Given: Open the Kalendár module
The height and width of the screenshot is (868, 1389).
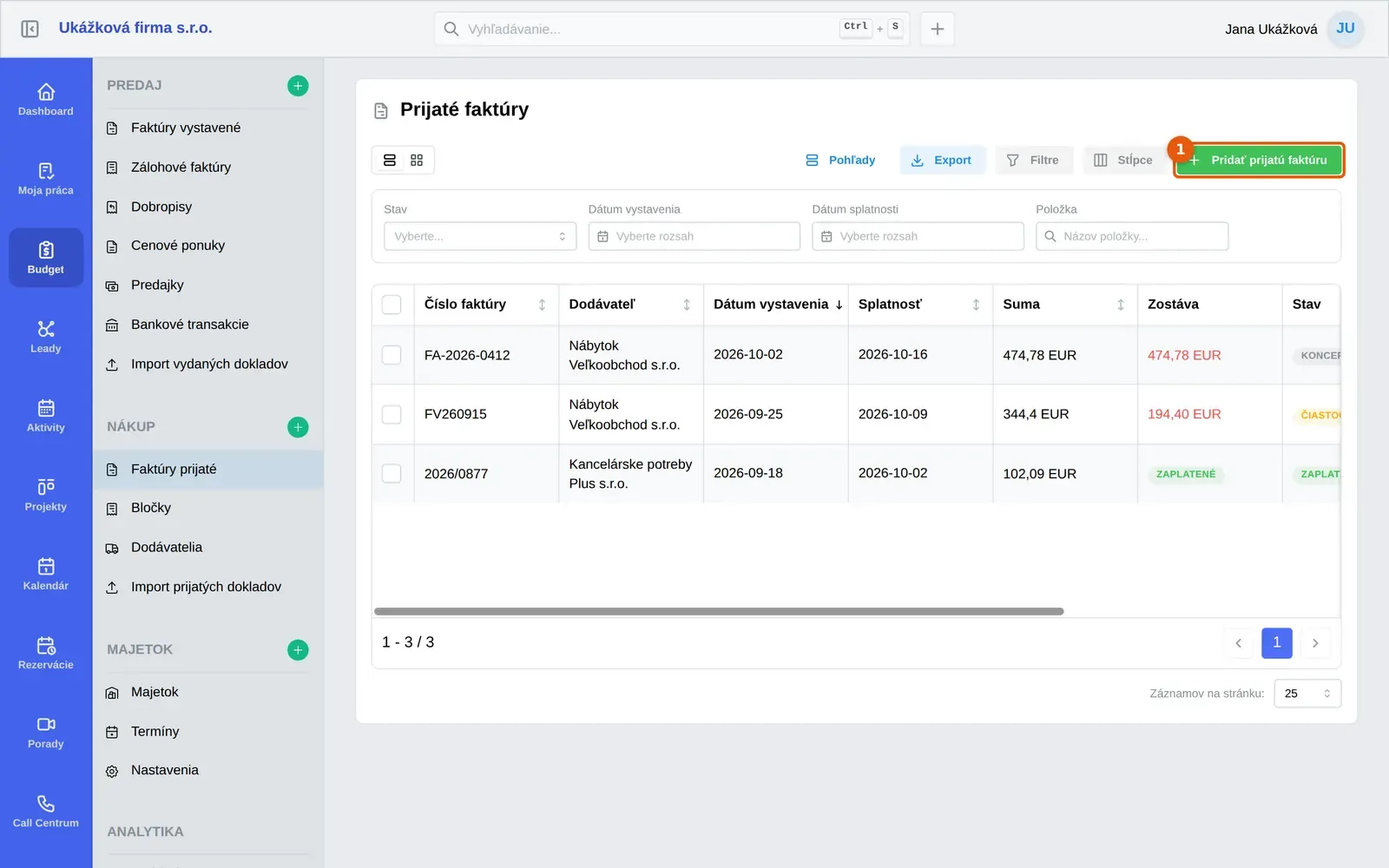Looking at the screenshot, I should coord(46,574).
